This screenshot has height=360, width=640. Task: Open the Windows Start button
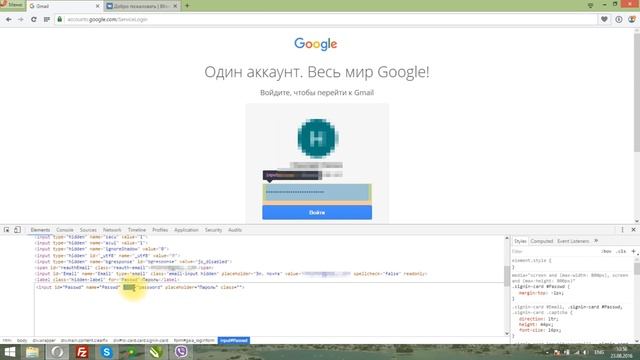(x=9, y=352)
